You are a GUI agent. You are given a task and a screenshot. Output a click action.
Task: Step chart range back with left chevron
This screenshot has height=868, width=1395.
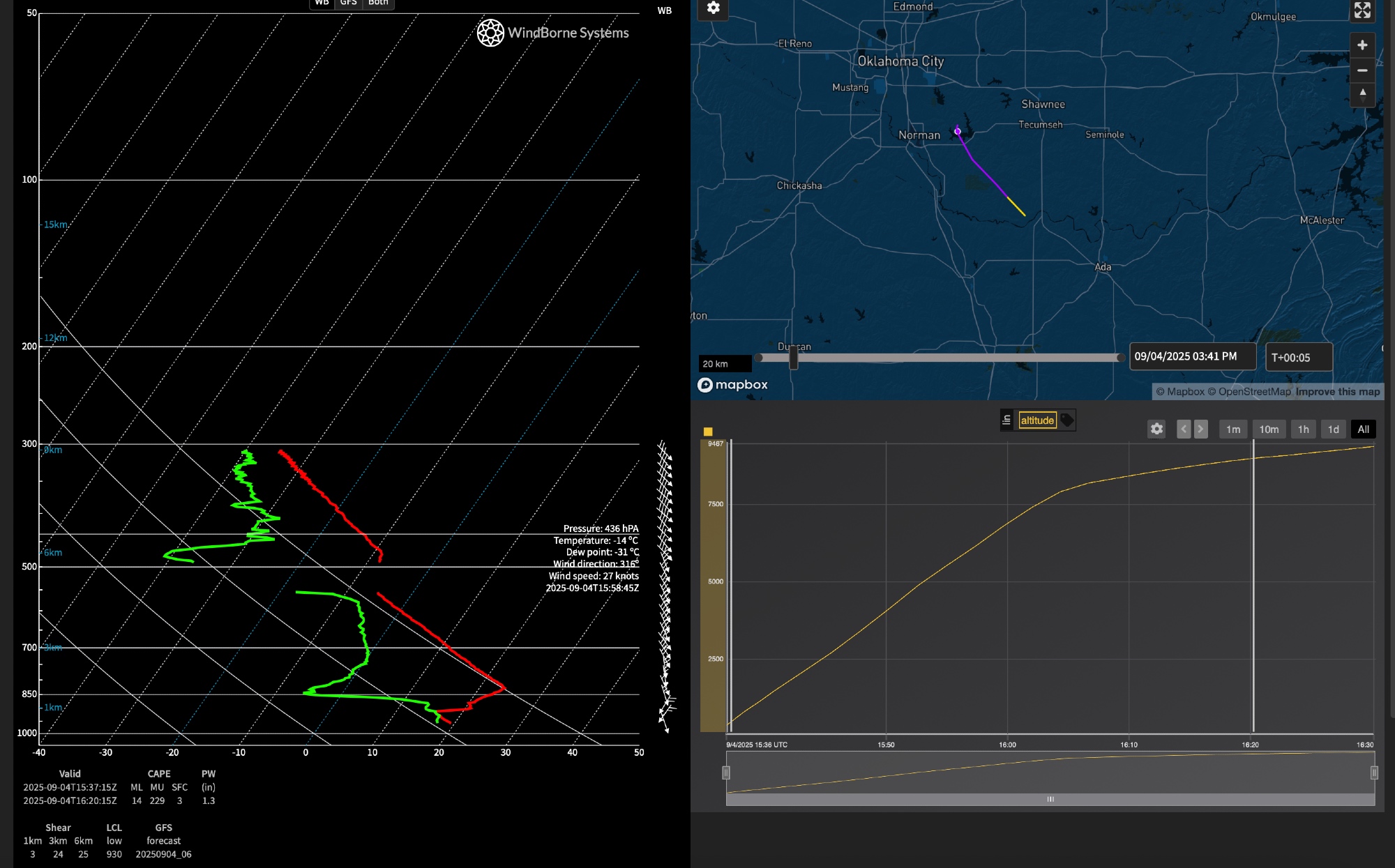pyautogui.click(x=1183, y=429)
